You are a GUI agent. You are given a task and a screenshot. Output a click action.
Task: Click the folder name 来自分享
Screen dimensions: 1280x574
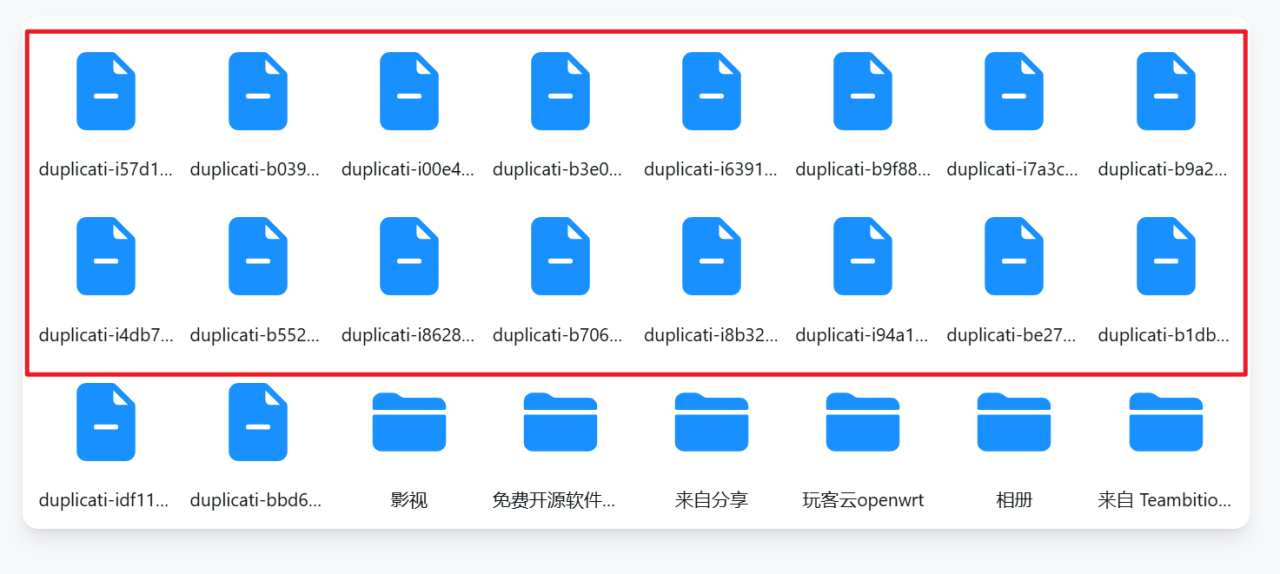[x=712, y=500]
